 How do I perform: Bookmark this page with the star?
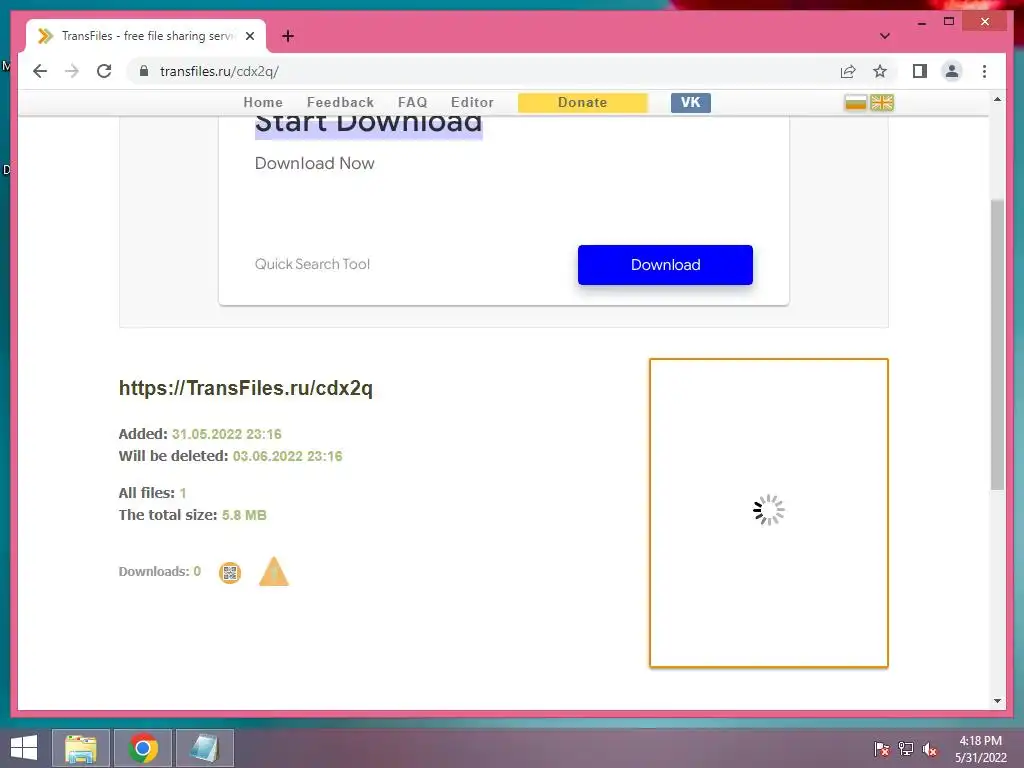pyautogui.click(x=880, y=71)
